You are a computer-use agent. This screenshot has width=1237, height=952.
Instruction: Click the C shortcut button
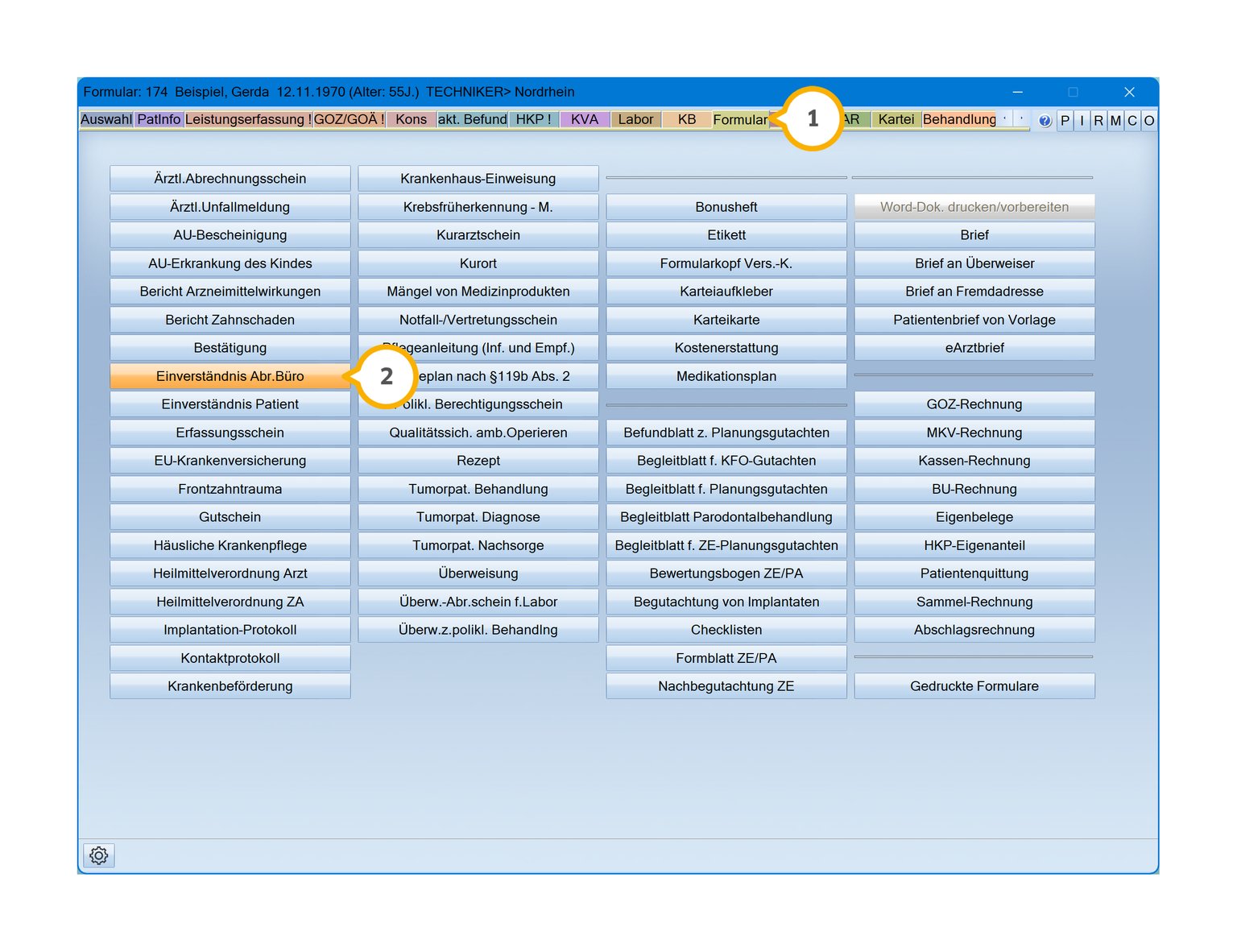tap(1132, 121)
